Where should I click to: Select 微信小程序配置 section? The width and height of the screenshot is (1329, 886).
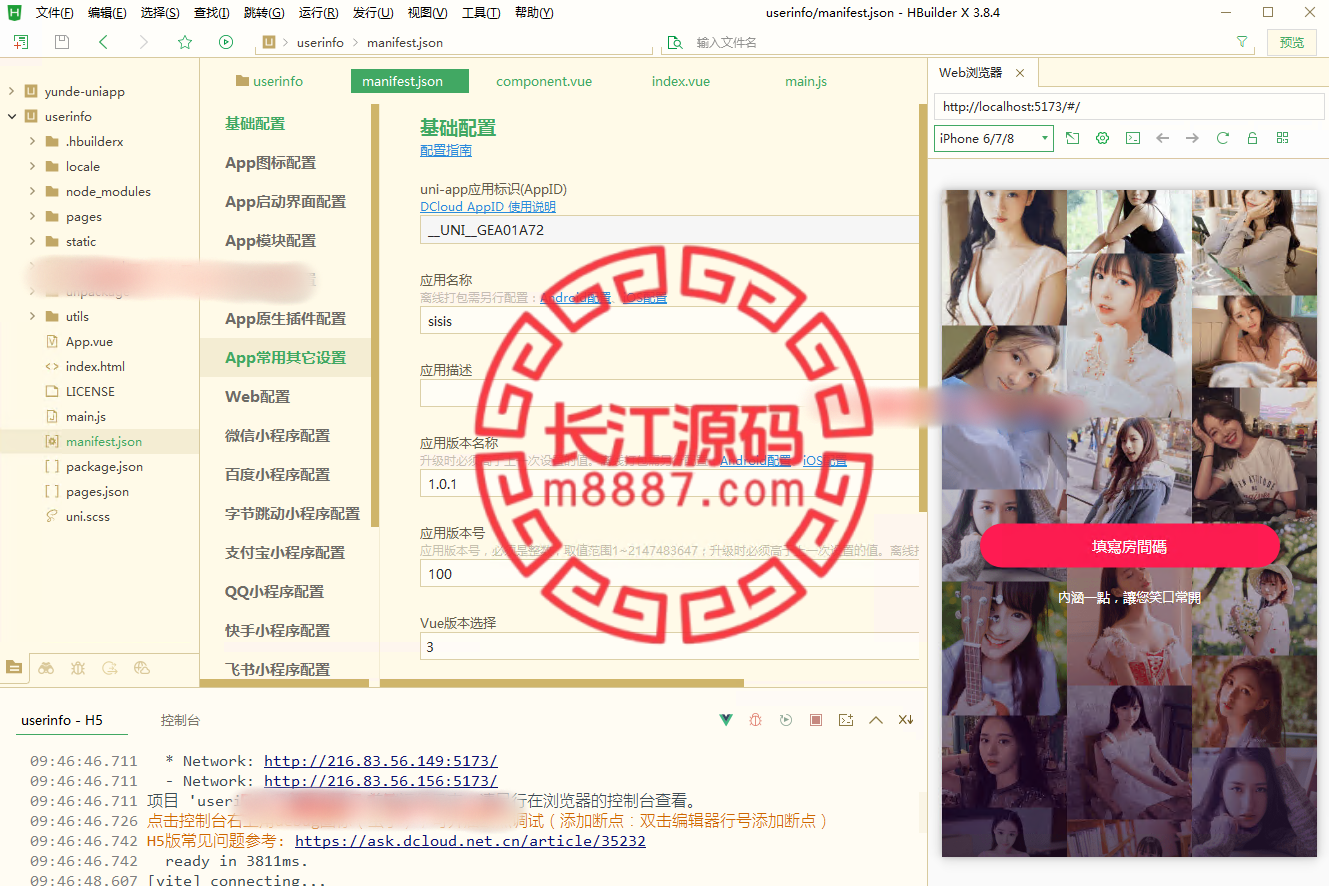[x=277, y=436]
